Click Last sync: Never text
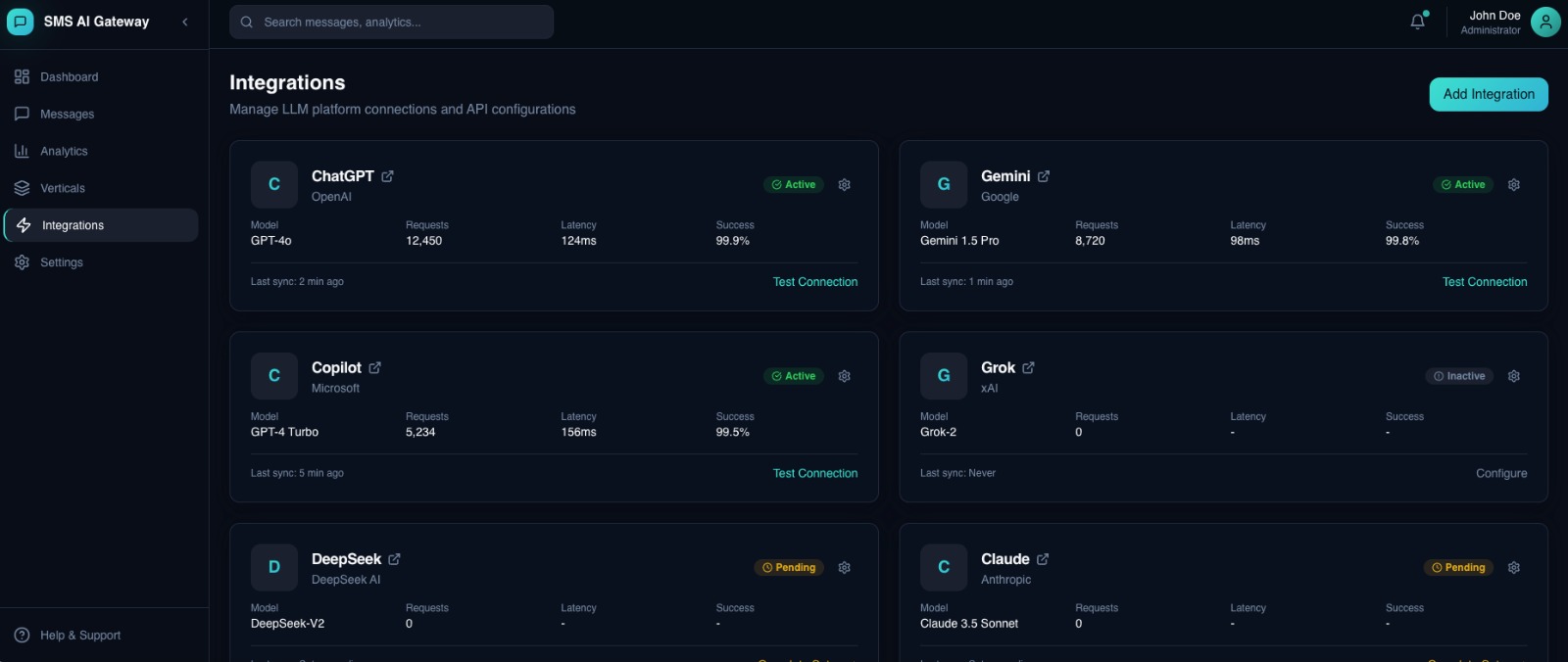The width and height of the screenshot is (1568, 662). [957, 473]
